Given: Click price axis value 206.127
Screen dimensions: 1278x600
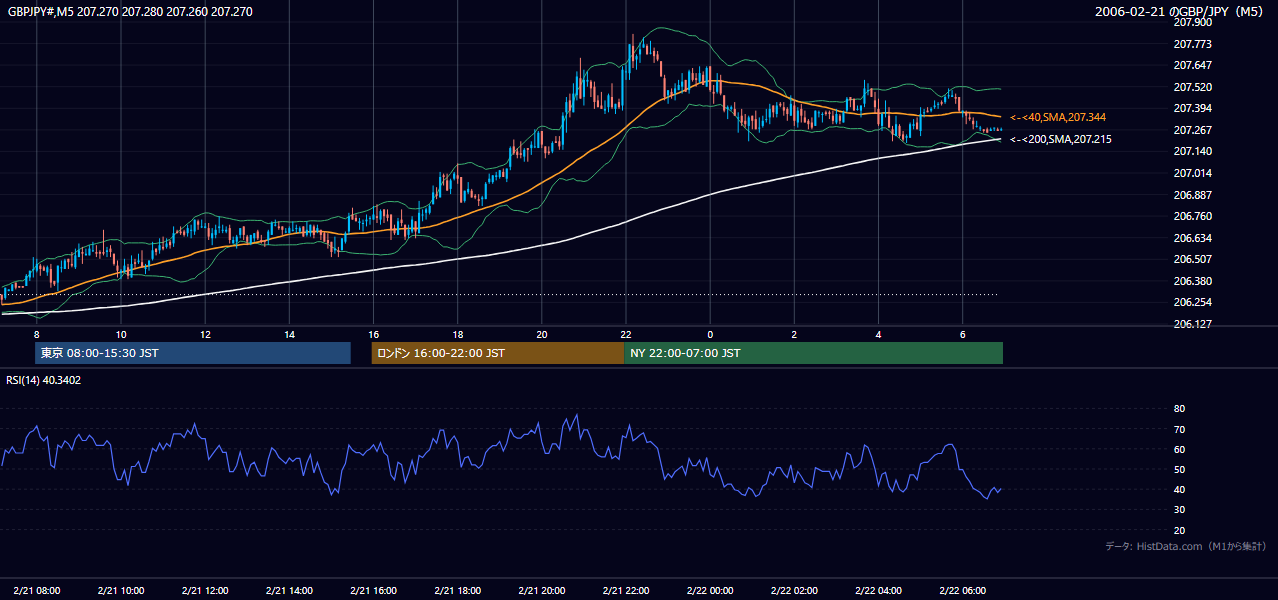Looking at the screenshot, I should click(x=1192, y=324).
